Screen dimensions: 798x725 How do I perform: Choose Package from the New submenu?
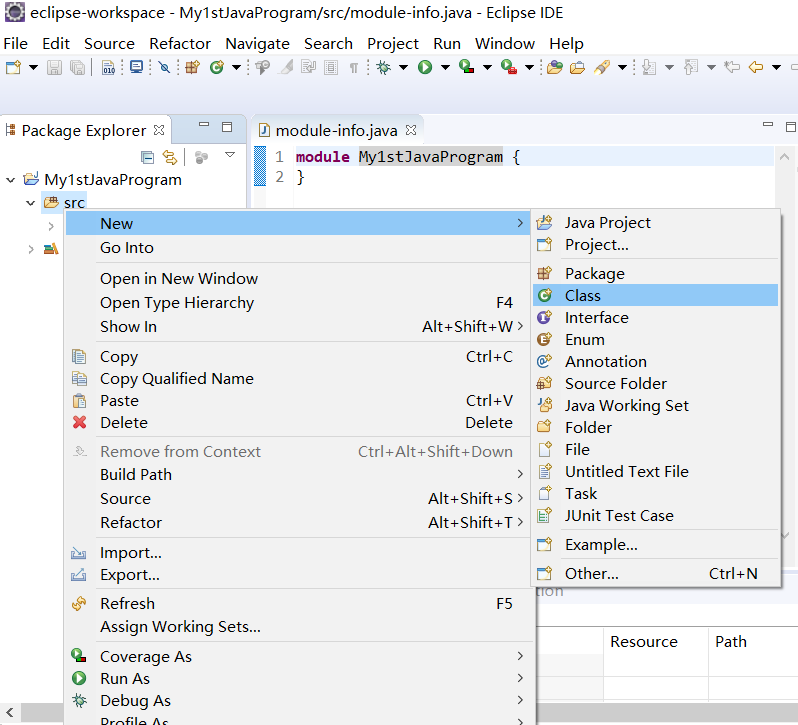coord(656,273)
